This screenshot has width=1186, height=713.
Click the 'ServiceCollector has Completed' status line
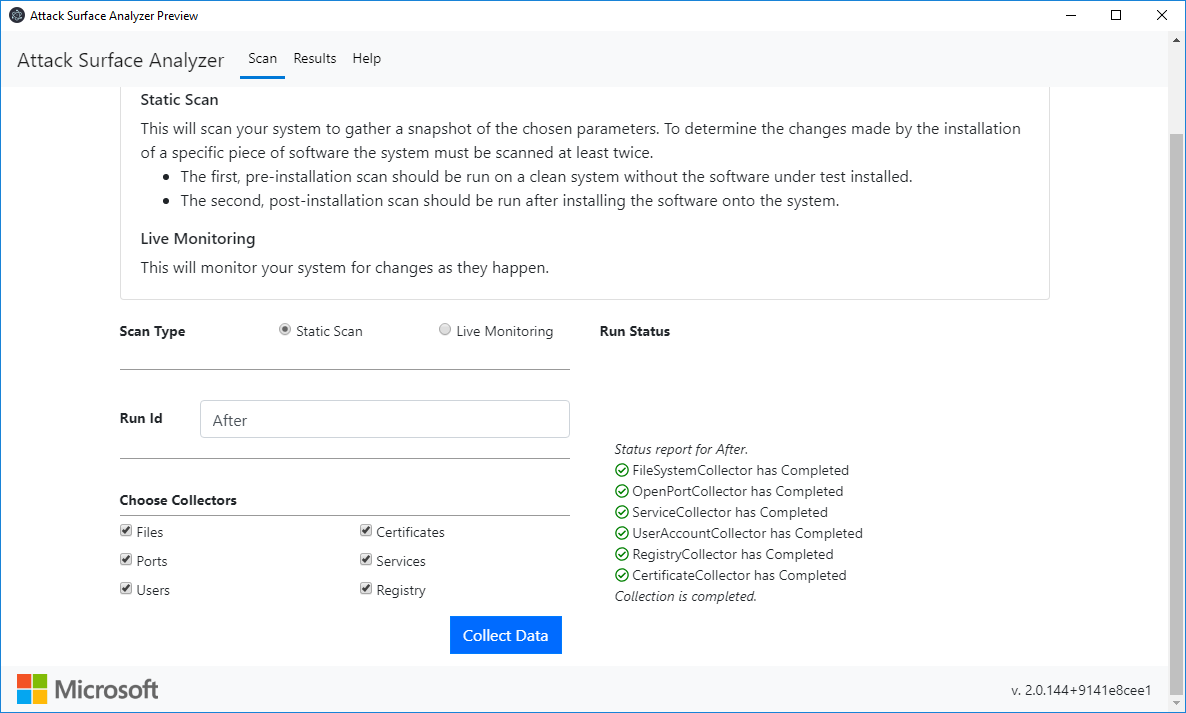(x=730, y=513)
